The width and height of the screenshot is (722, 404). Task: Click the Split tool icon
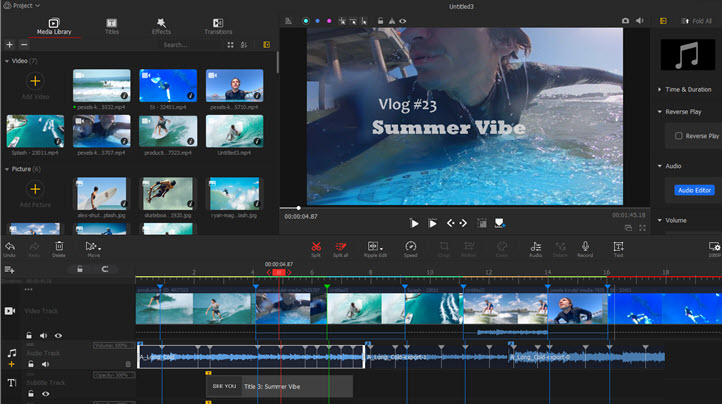click(316, 246)
